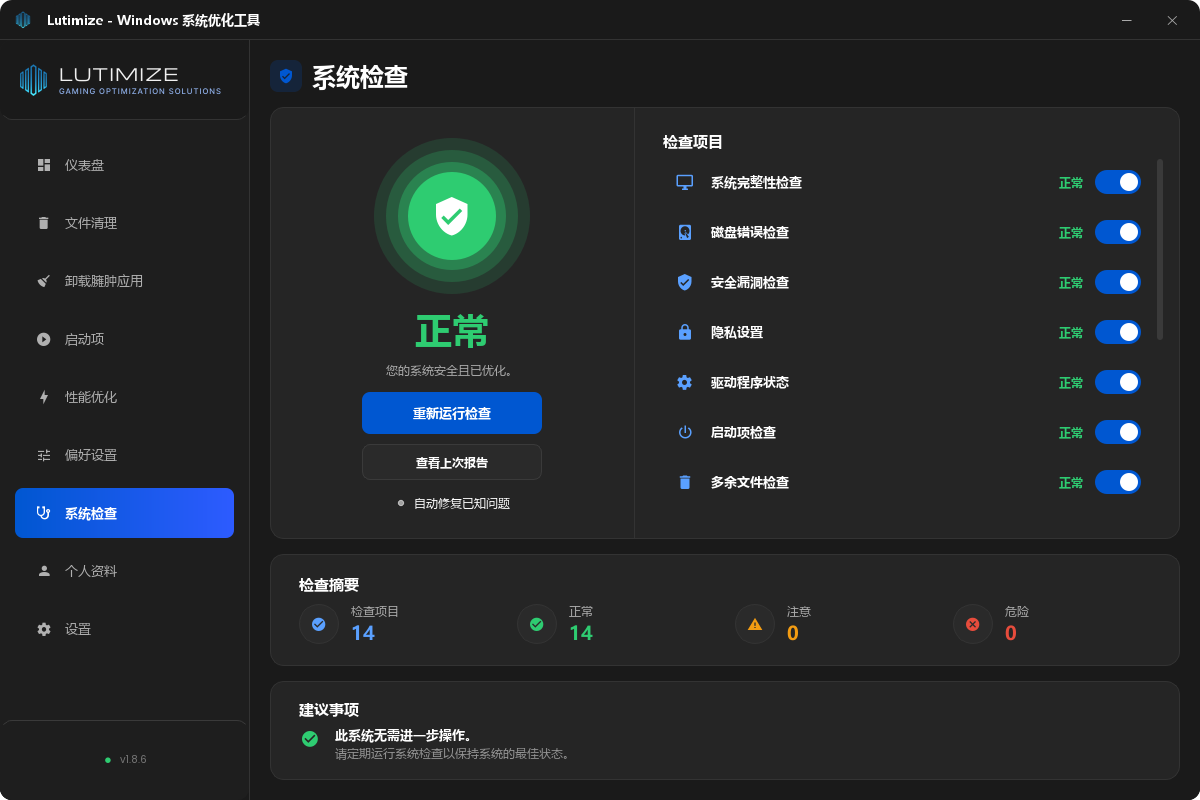
Task: Click the 偏好设置 sliders icon
Action: pyautogui.click(x=44, y=455)
